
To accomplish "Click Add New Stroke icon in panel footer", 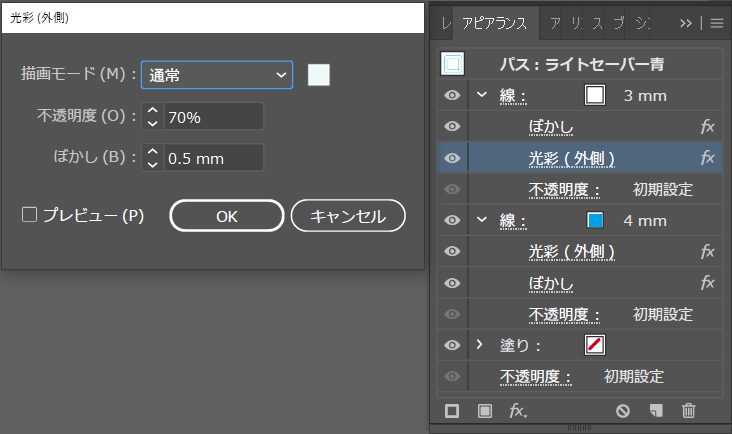I will click(452, 411).
